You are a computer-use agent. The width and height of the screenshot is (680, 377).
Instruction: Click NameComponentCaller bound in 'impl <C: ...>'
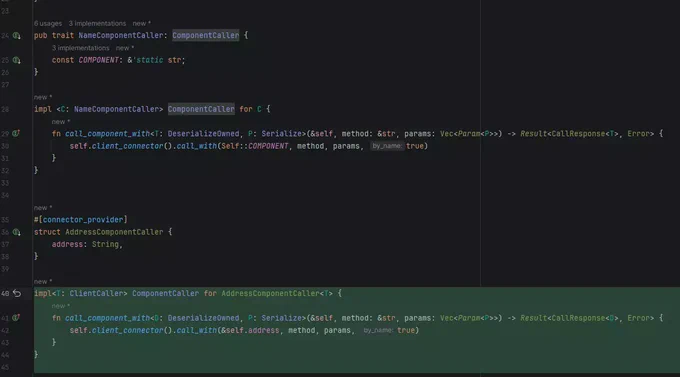pyautogui.click(x=116, y=109)
